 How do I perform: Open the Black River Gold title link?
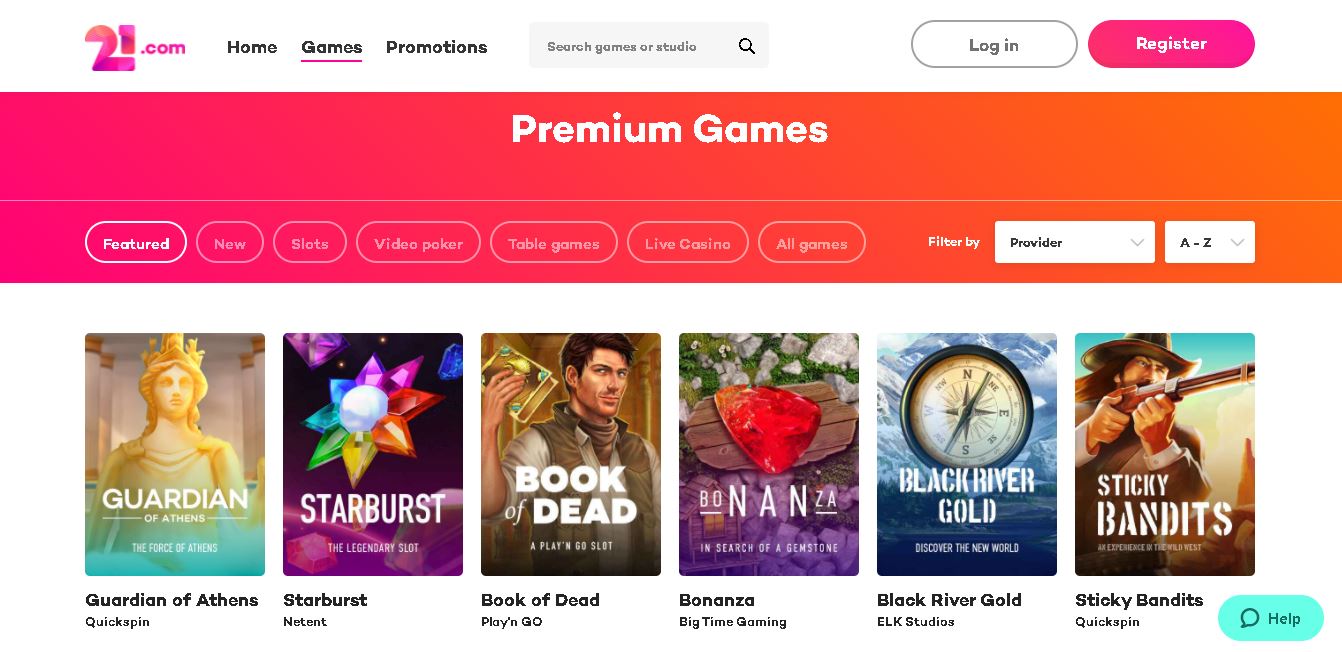[x=949, y=600]
